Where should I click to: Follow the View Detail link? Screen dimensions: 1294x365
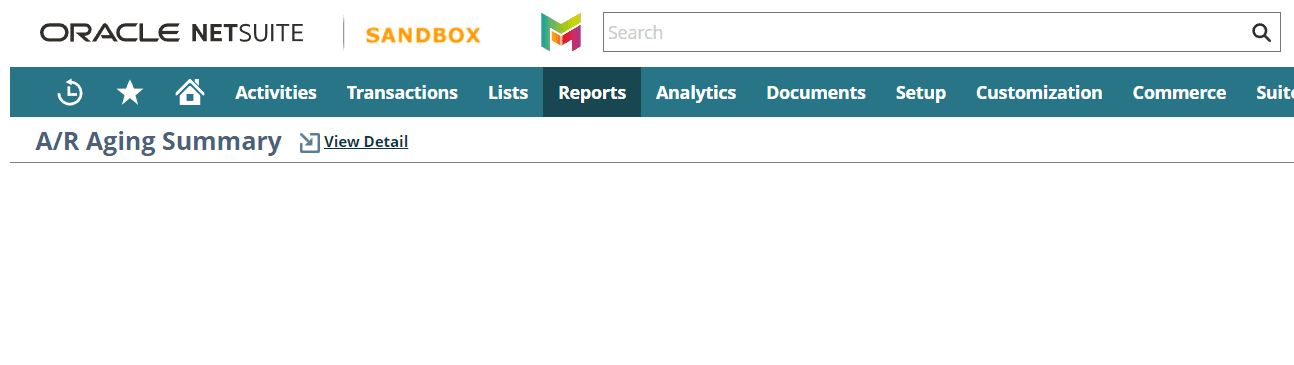point(366,142)
